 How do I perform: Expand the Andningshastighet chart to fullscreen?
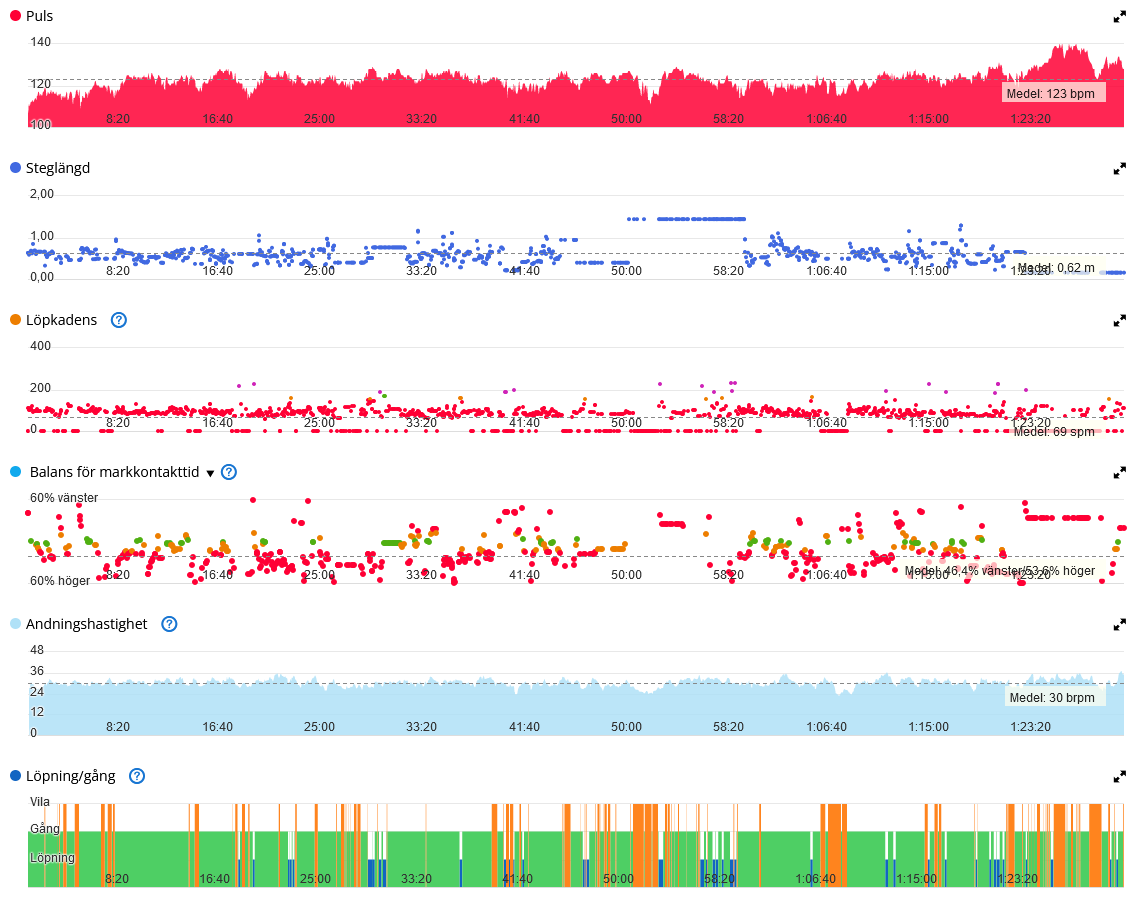[1119, 624]
